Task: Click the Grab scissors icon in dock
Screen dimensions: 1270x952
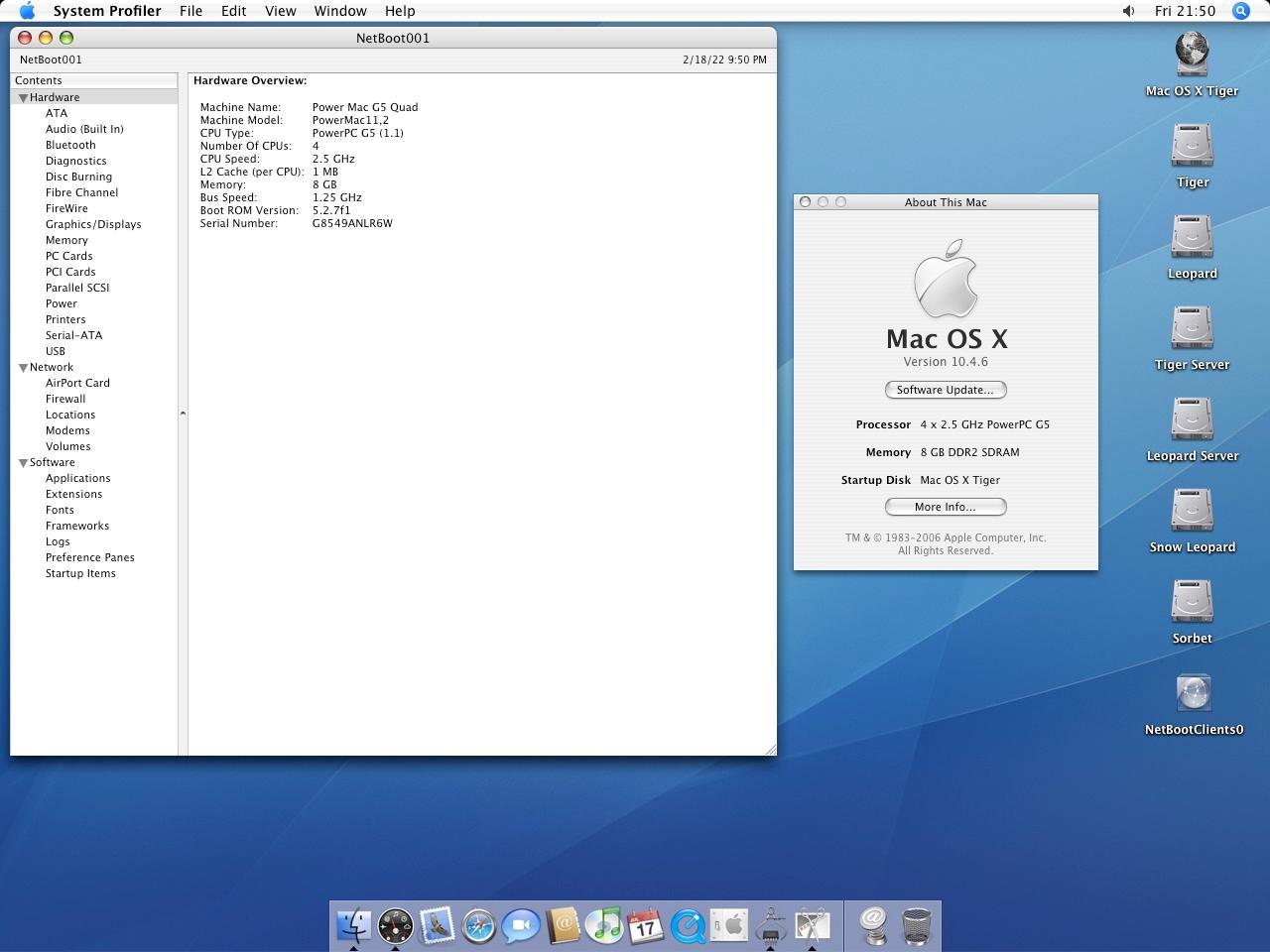Action: click(813, 925)
